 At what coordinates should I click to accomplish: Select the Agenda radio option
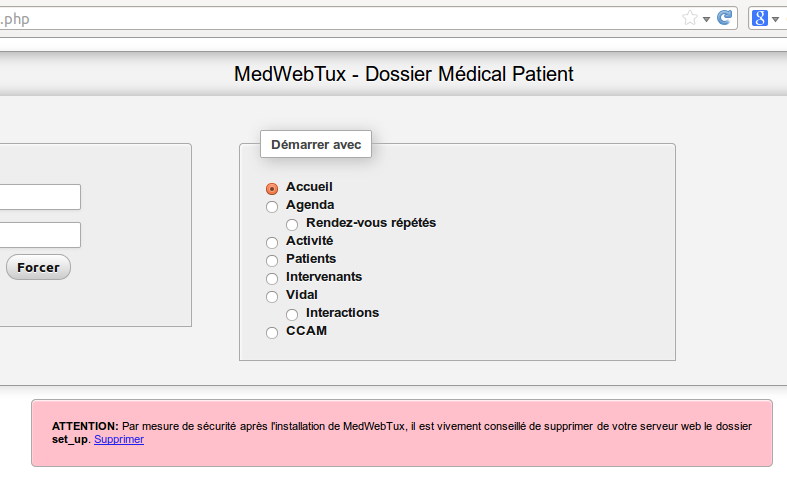[272, 207]
